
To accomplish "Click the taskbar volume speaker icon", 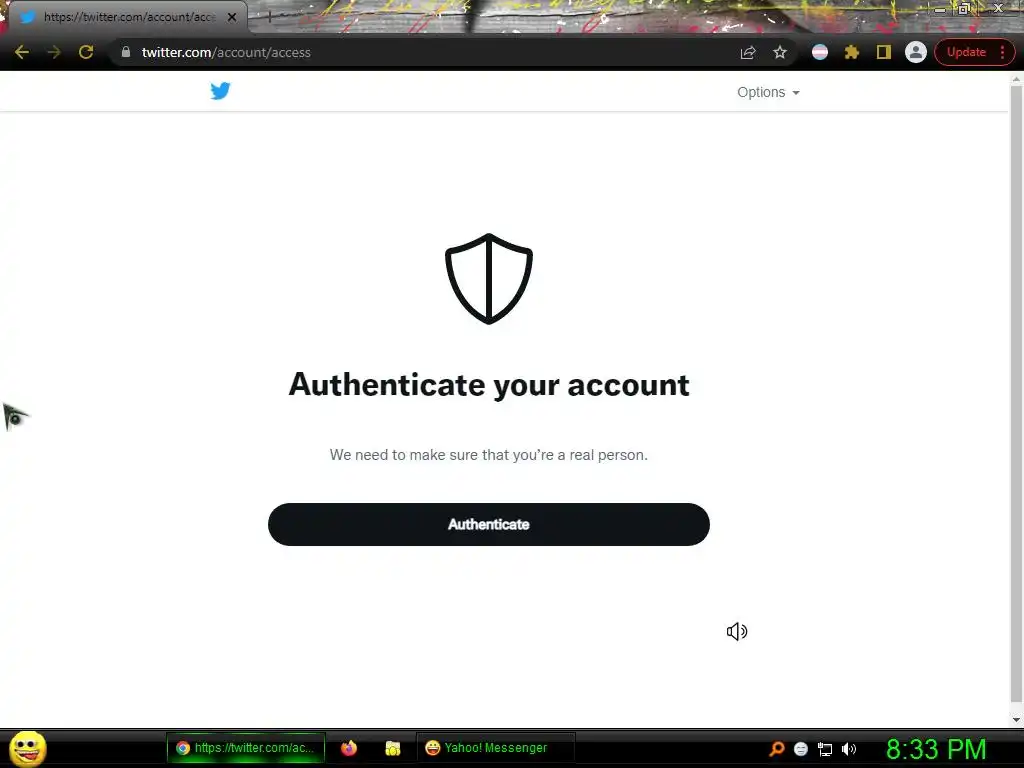I will (848, 749).
